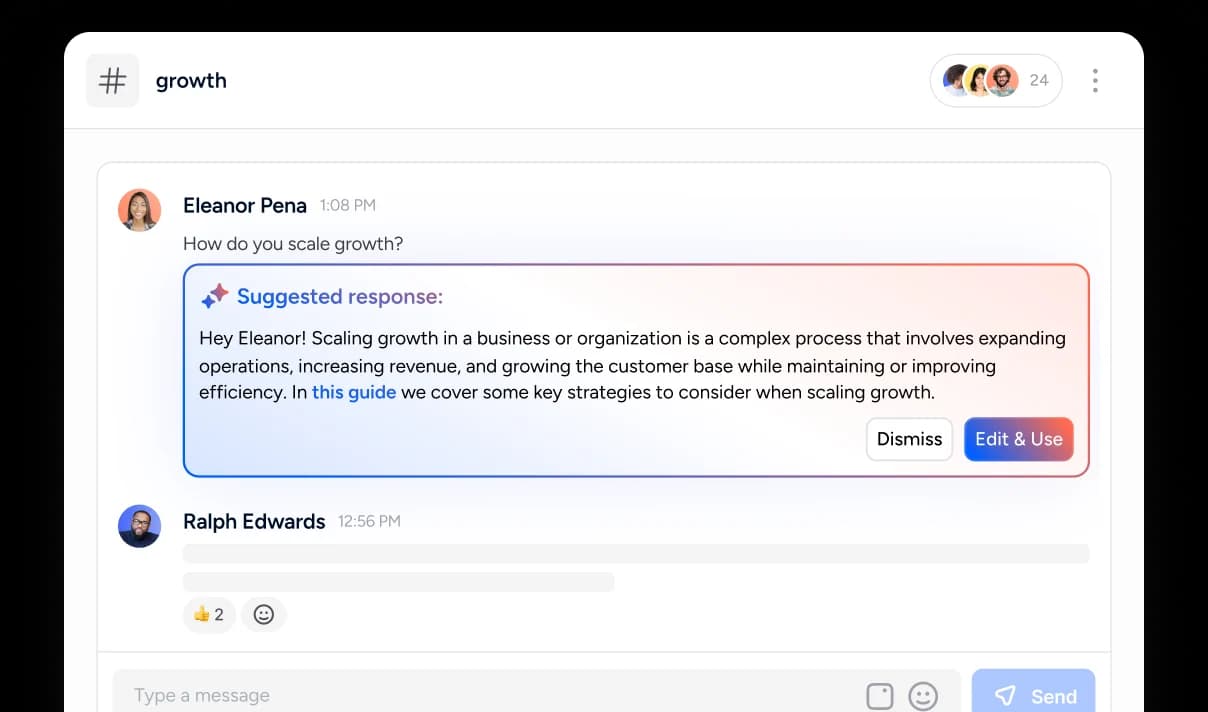
Task: Click Eleanor Pena's profile avatar
Action: (139, 210)
